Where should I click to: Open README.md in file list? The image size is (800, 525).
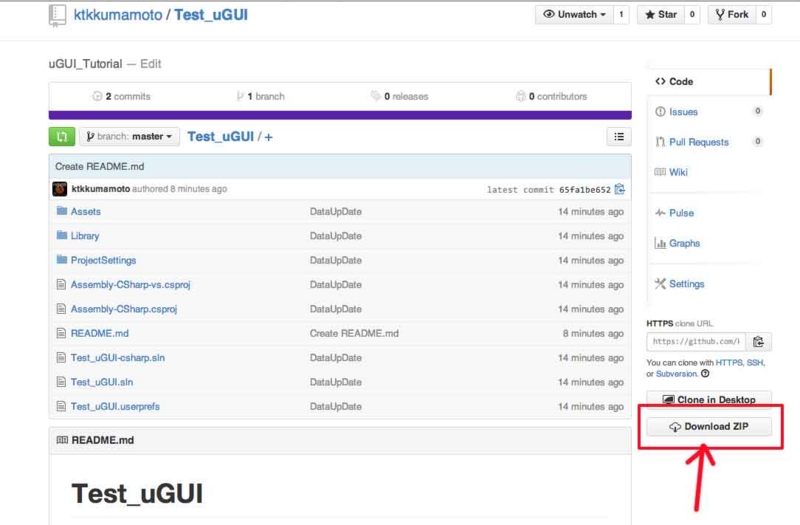[x=99, y=333]
